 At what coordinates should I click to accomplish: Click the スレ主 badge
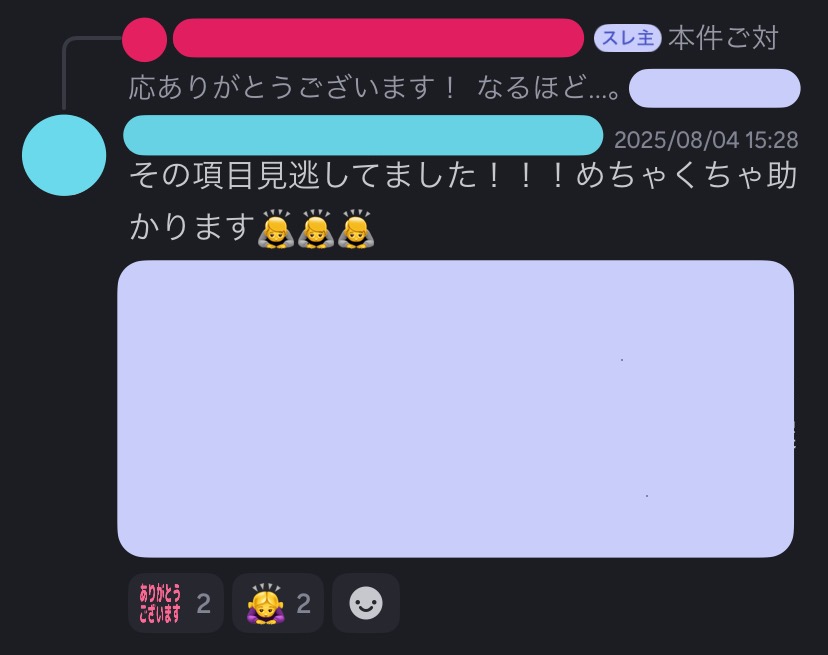click(x=627, y=38)
